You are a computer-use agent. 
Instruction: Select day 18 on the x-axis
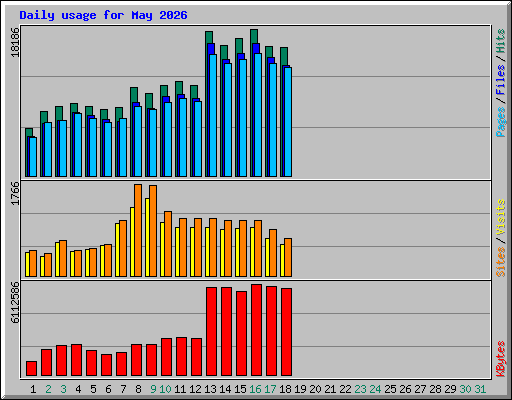pos(285,389)
